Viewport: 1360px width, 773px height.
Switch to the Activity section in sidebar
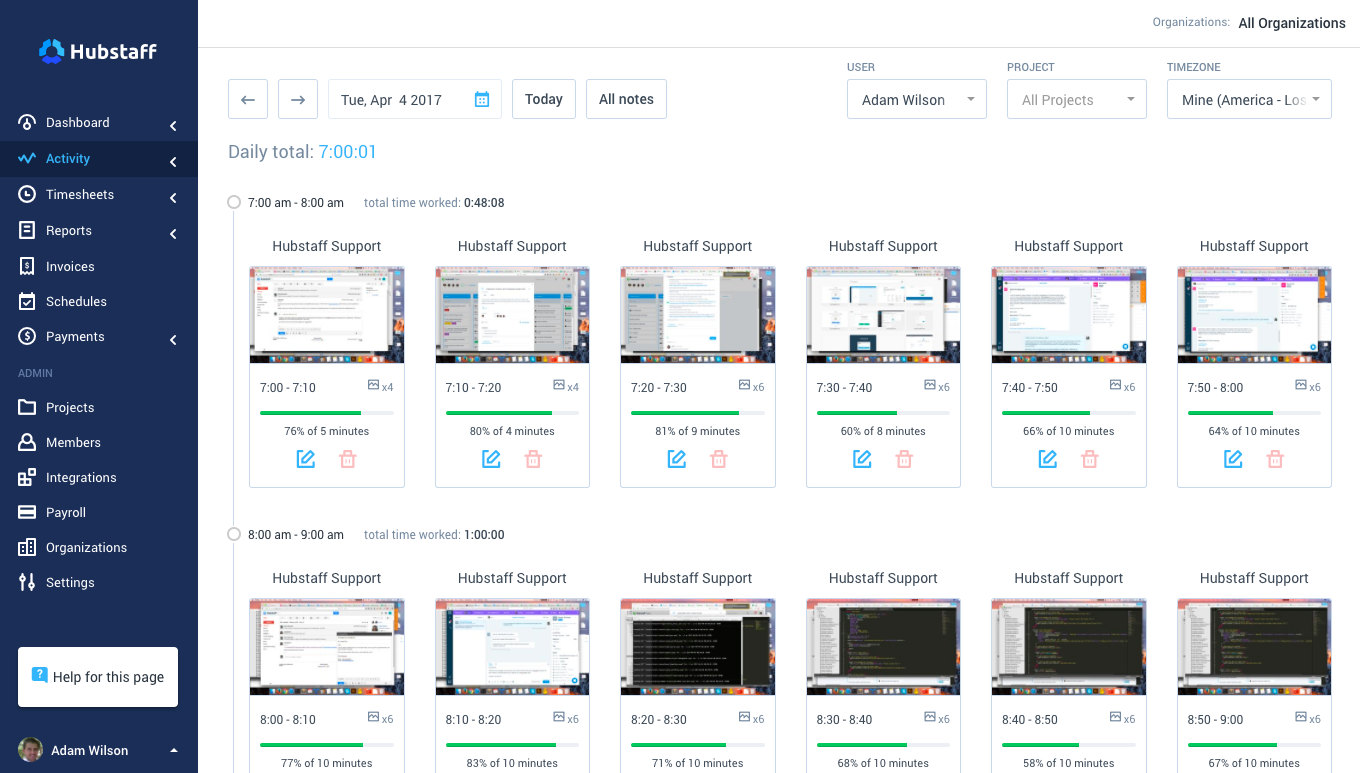(x=67, y=158)
